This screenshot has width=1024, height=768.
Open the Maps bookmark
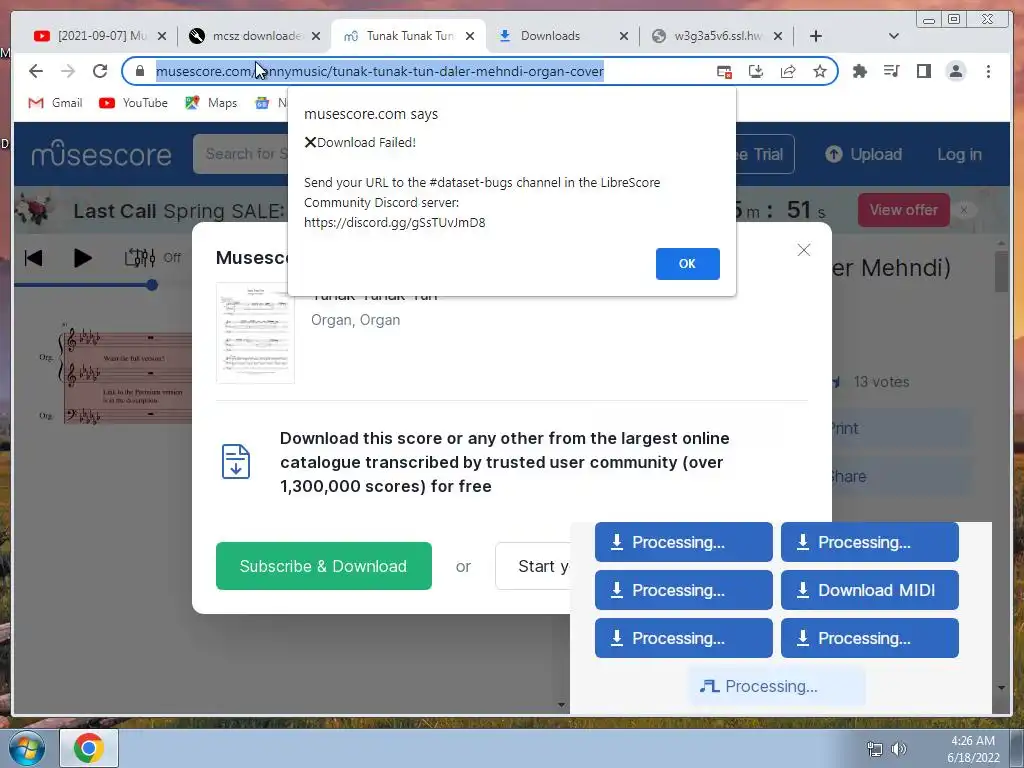pyautogui.click(x=211, y=103)
